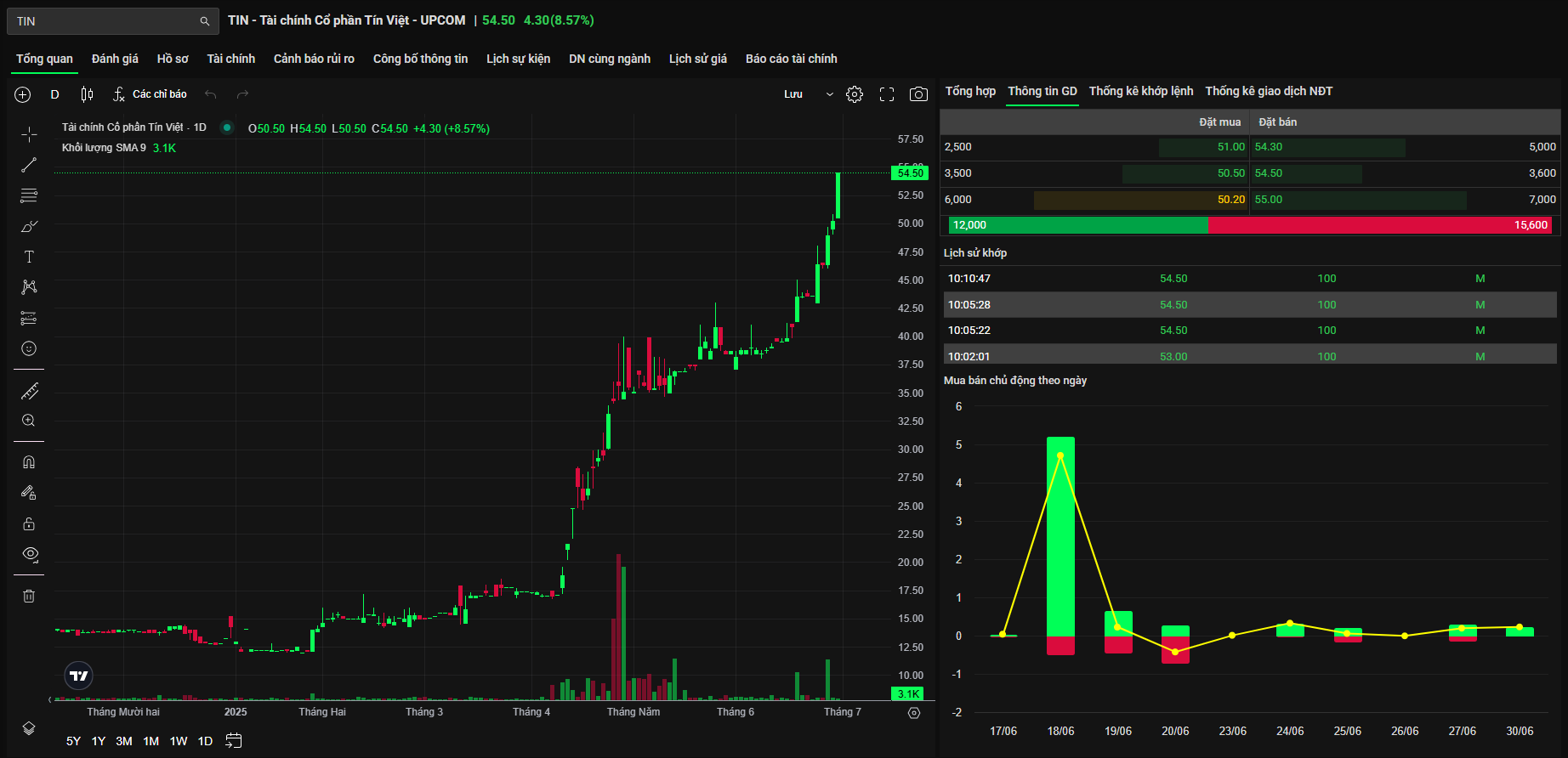Image resolution: width=1568 pixels, height=758 pixels.
Task: Open go to date calendar icon
Action: coord(234,741)
